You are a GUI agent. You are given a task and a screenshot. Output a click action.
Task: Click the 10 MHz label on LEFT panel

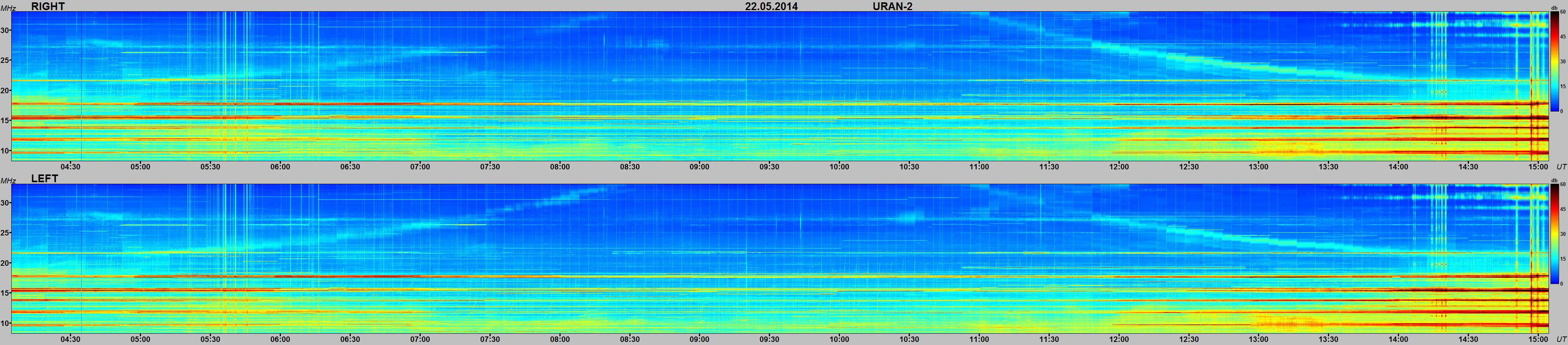(5, 323)
